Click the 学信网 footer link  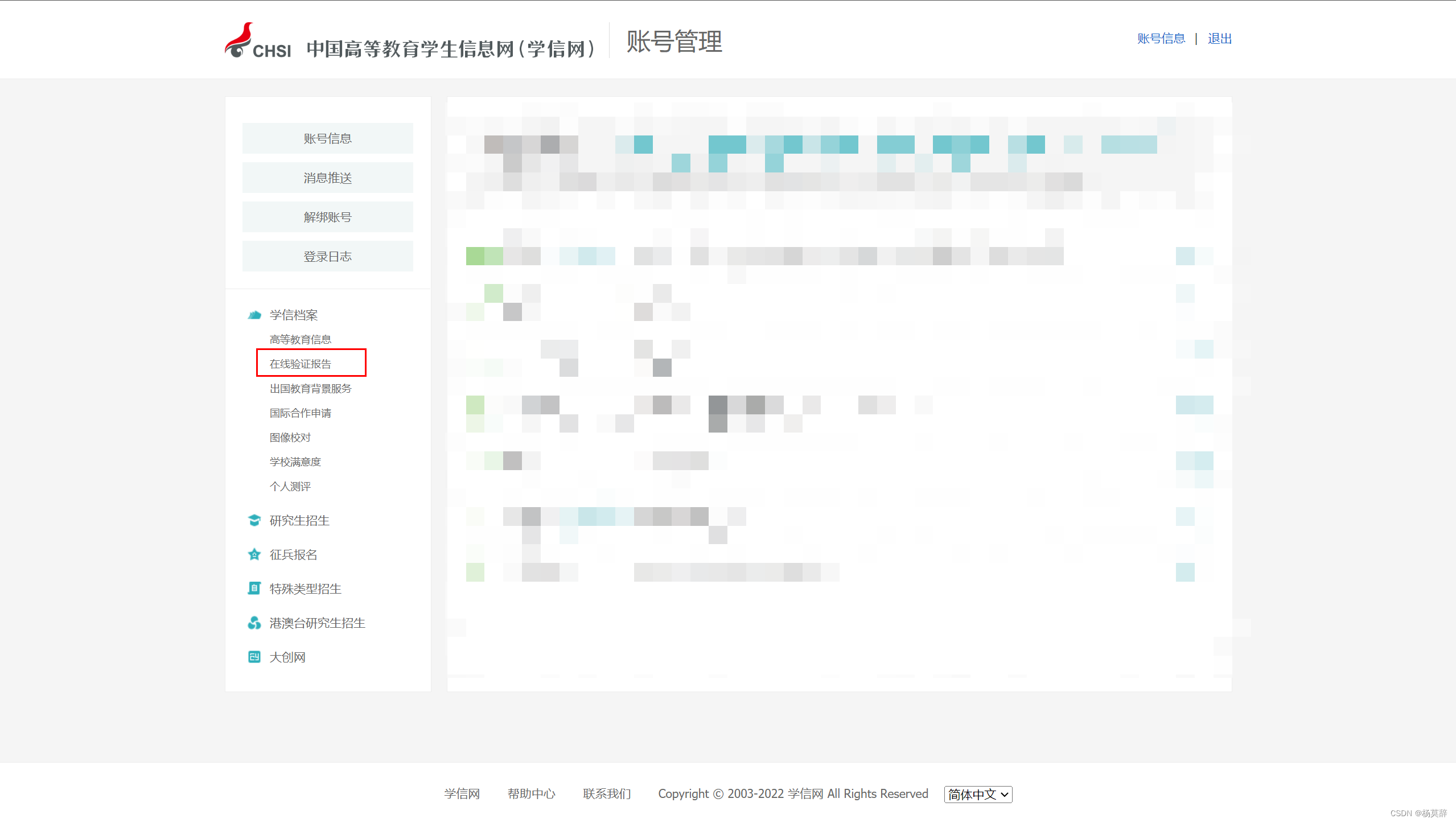coord(462,793)
